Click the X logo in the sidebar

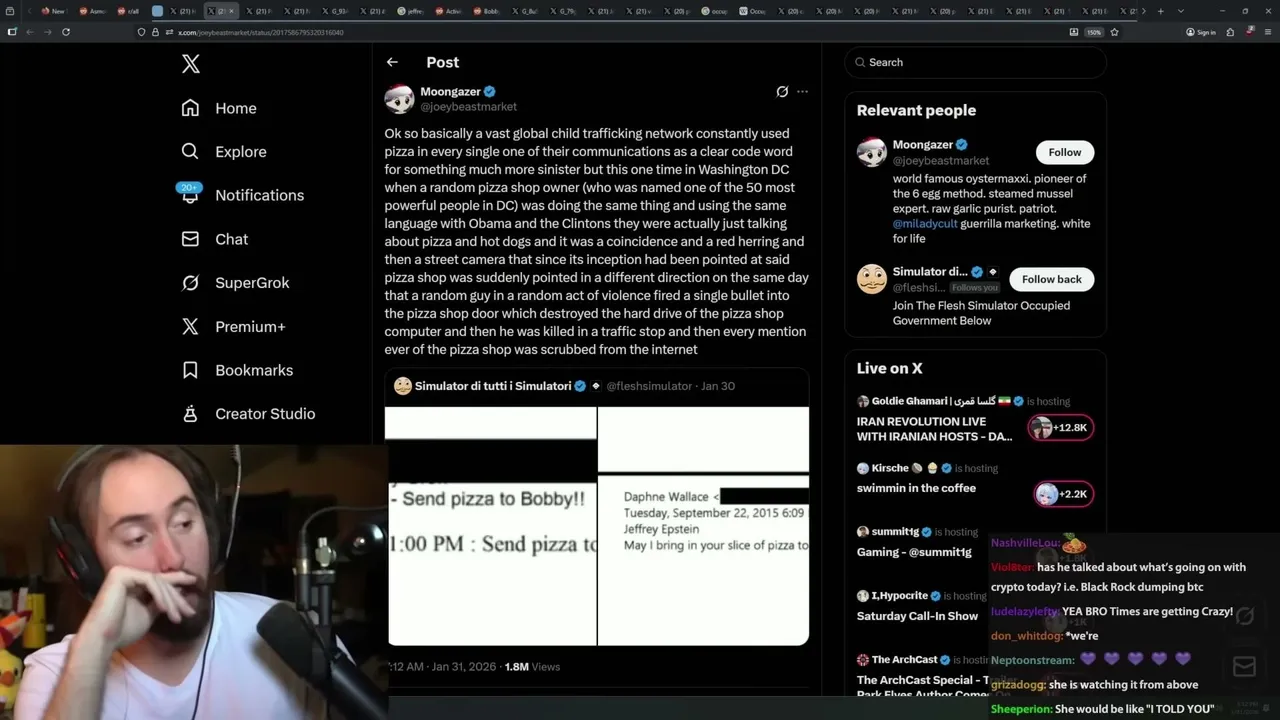click(x=191, y=64)
